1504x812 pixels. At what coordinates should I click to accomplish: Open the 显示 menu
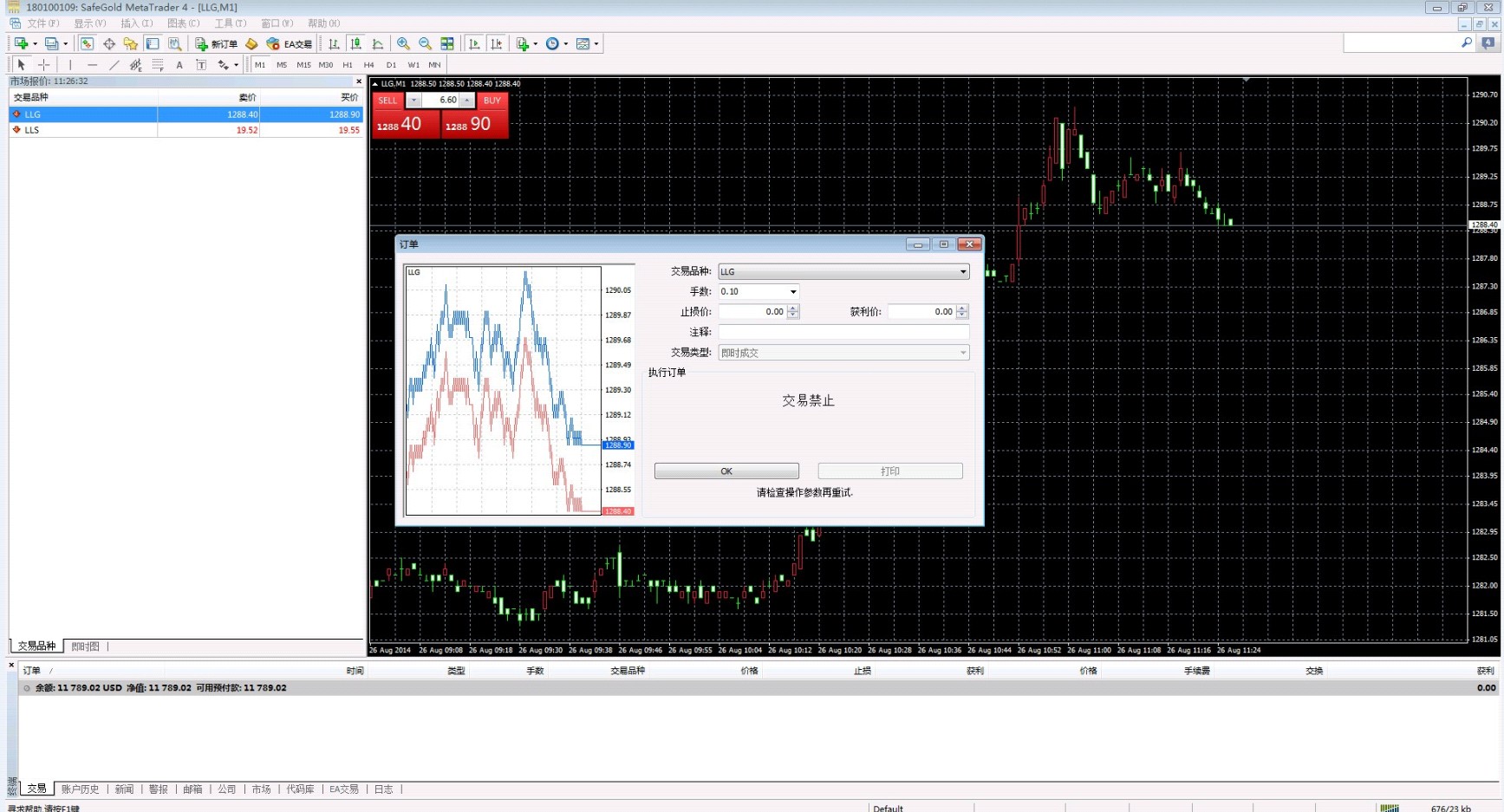pyautogui.click(x=90, y=23)
